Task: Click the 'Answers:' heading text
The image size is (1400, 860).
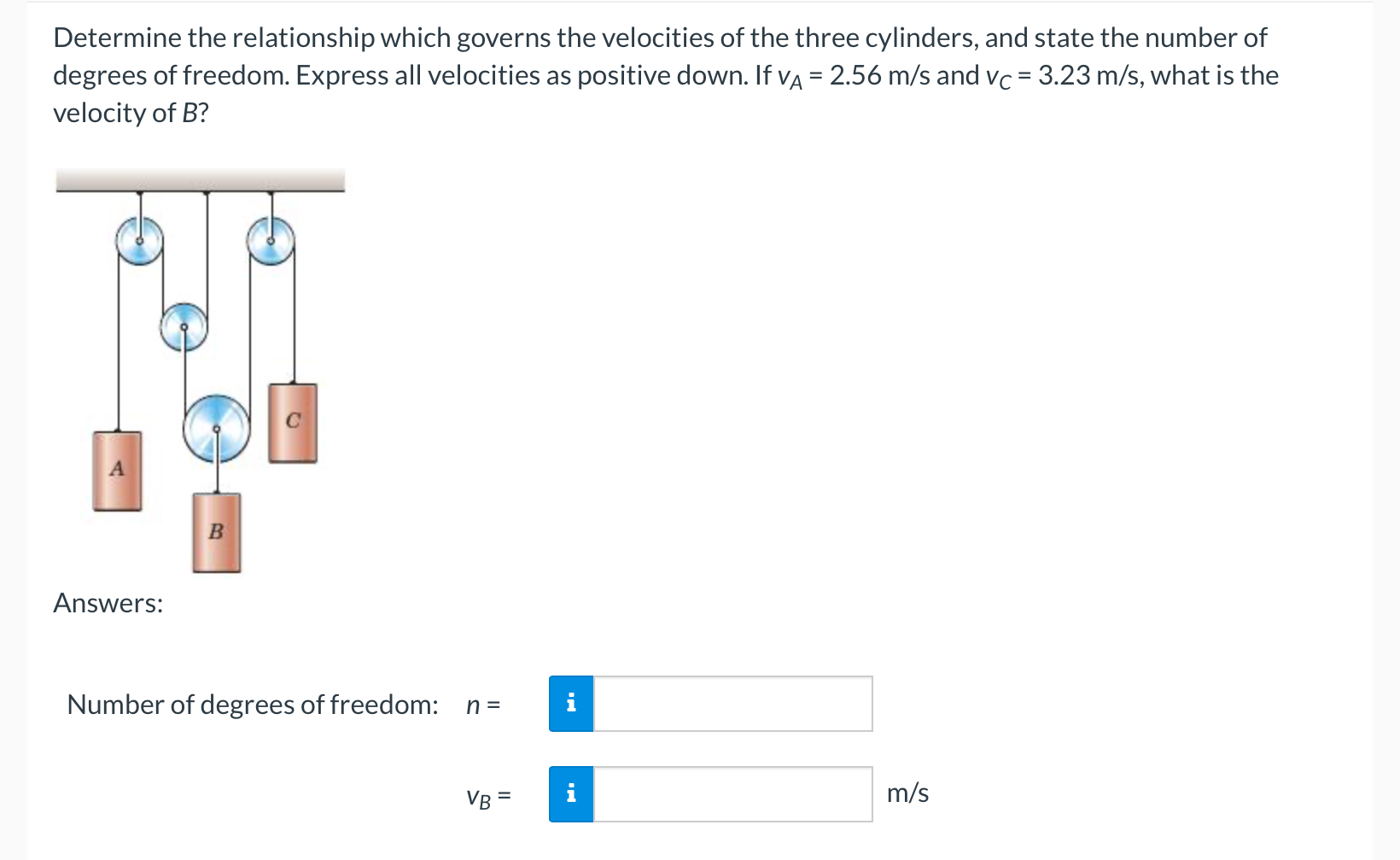Action: click(108, 603)
